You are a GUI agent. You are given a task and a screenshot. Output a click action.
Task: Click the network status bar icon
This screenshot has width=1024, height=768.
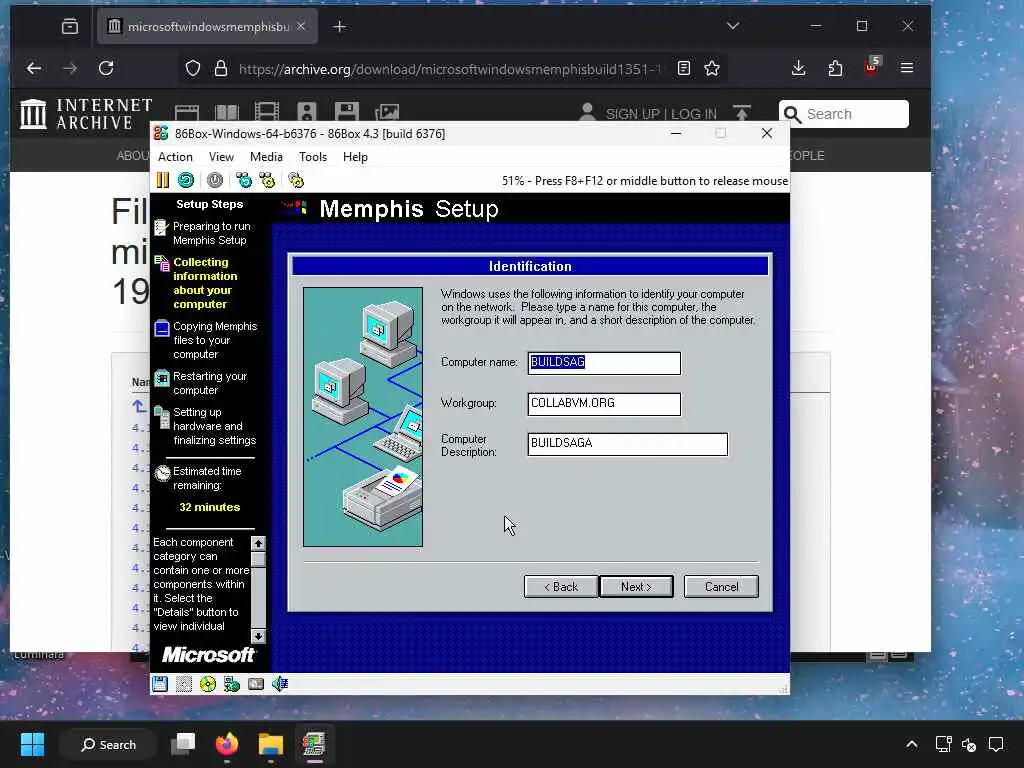pos(232,684)
